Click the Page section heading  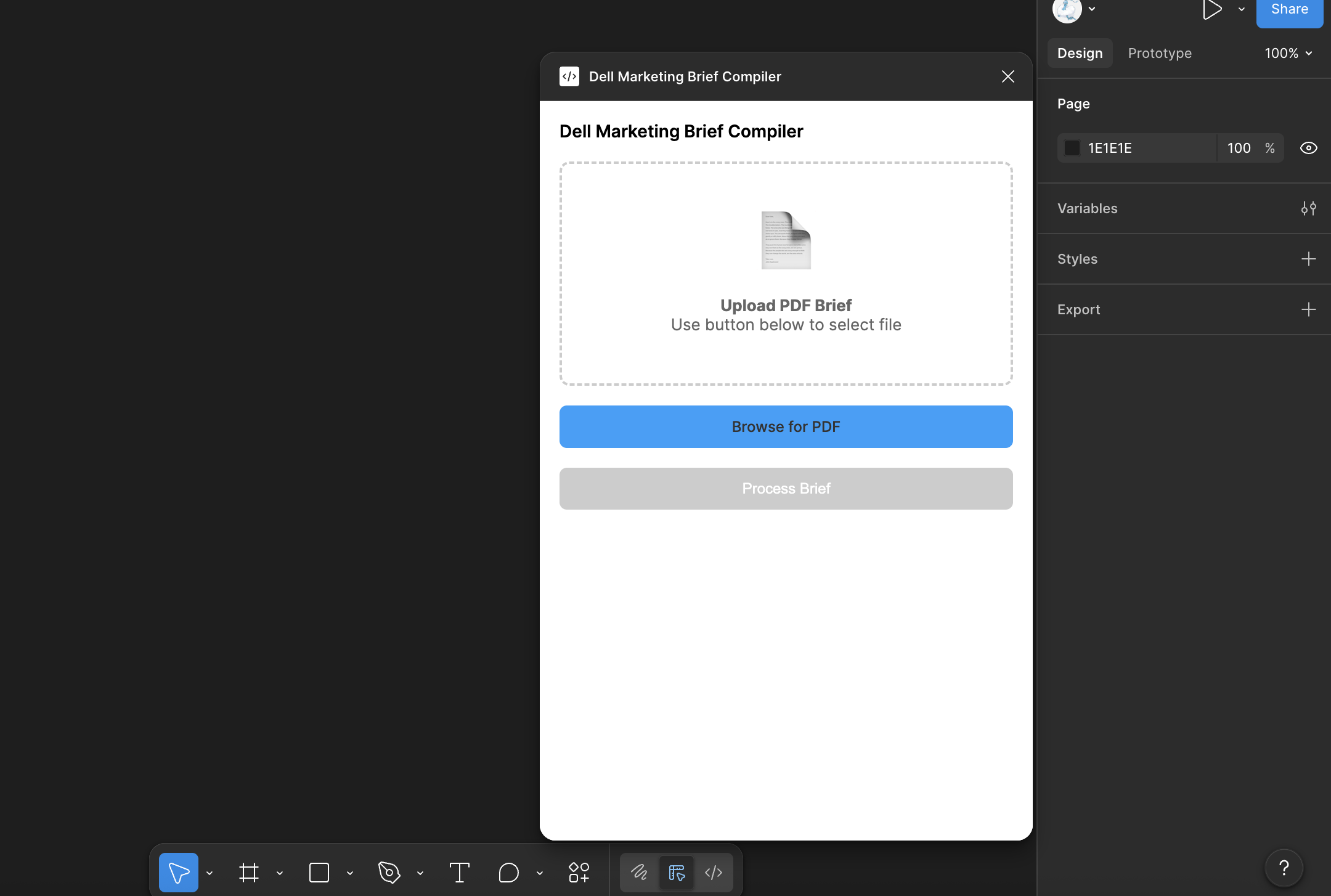point(1073,104)
